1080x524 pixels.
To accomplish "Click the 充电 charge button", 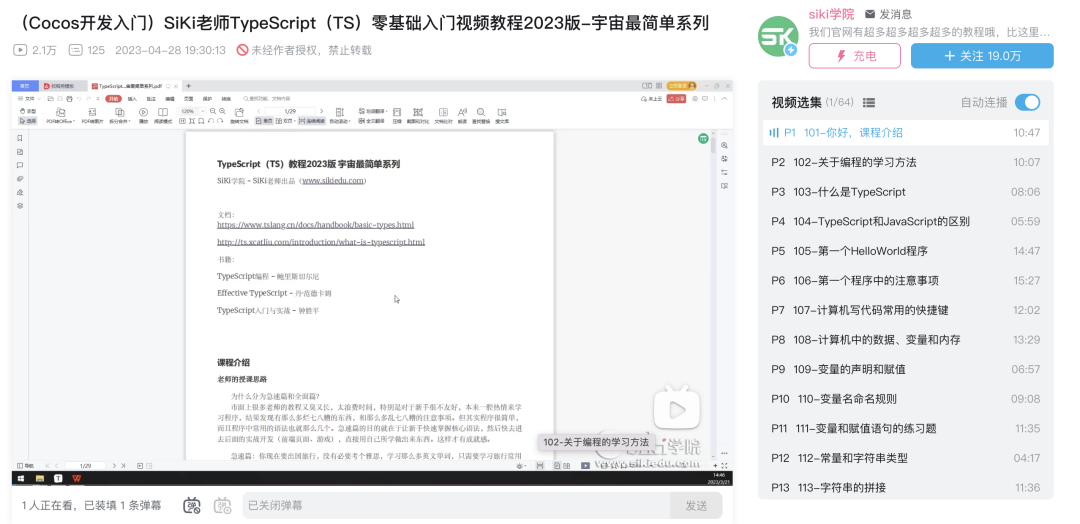I will click(854, 56).
